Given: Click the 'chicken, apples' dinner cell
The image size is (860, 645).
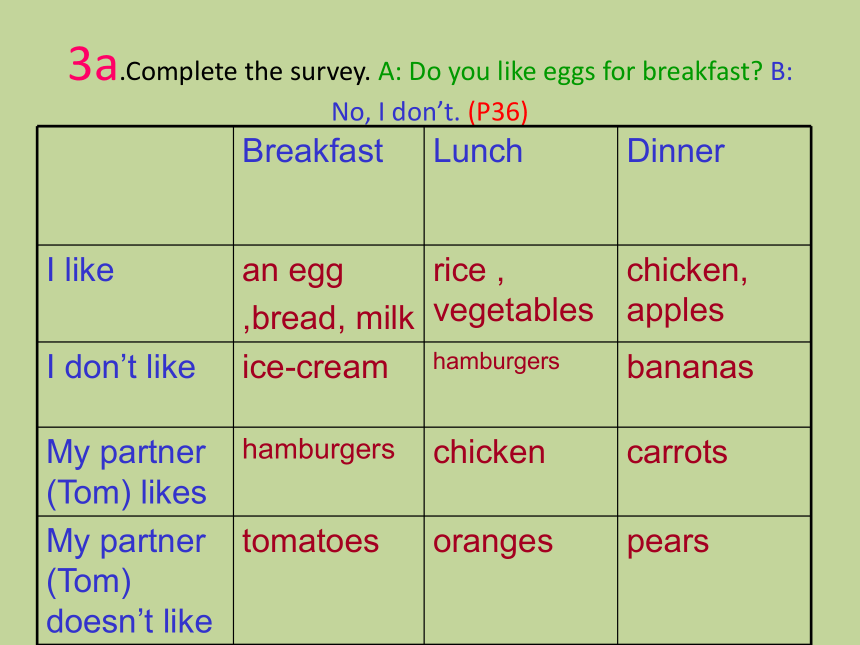Looking at the screenshot, I should click(x=687, y=291).
